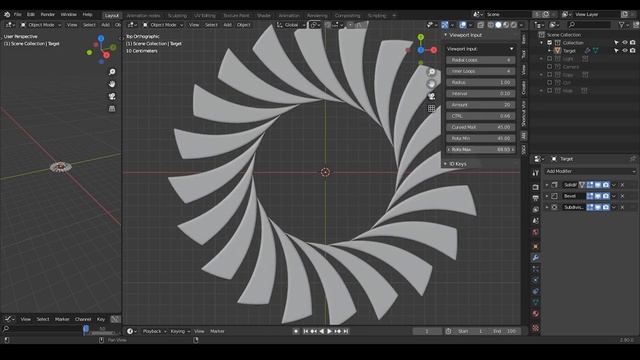Open the Render menu
Screen dimensions: 640x360
point(47,14)
